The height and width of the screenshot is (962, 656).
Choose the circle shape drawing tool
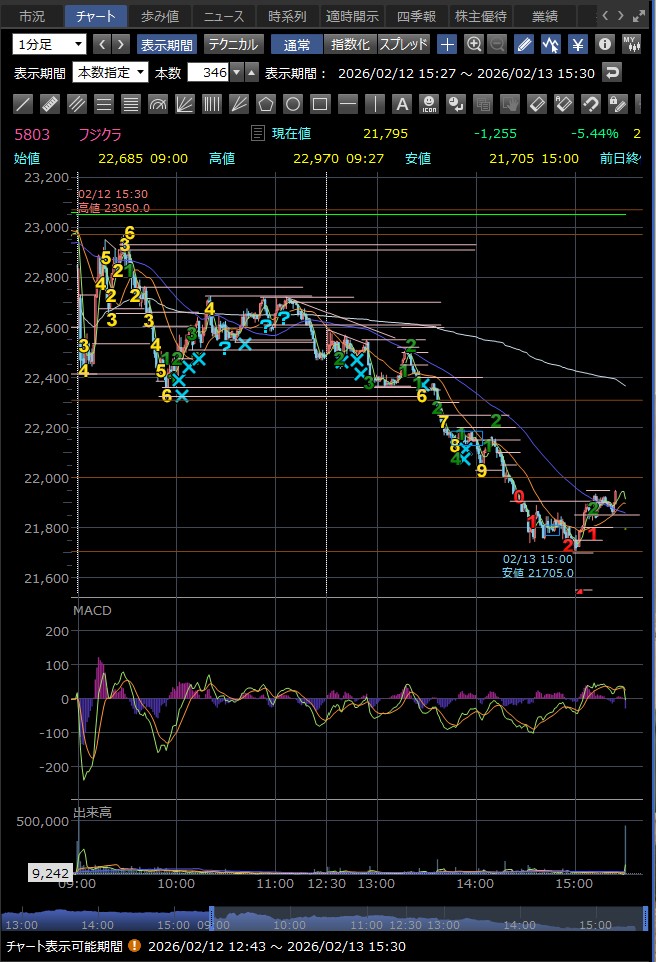[x=293, y=104]
